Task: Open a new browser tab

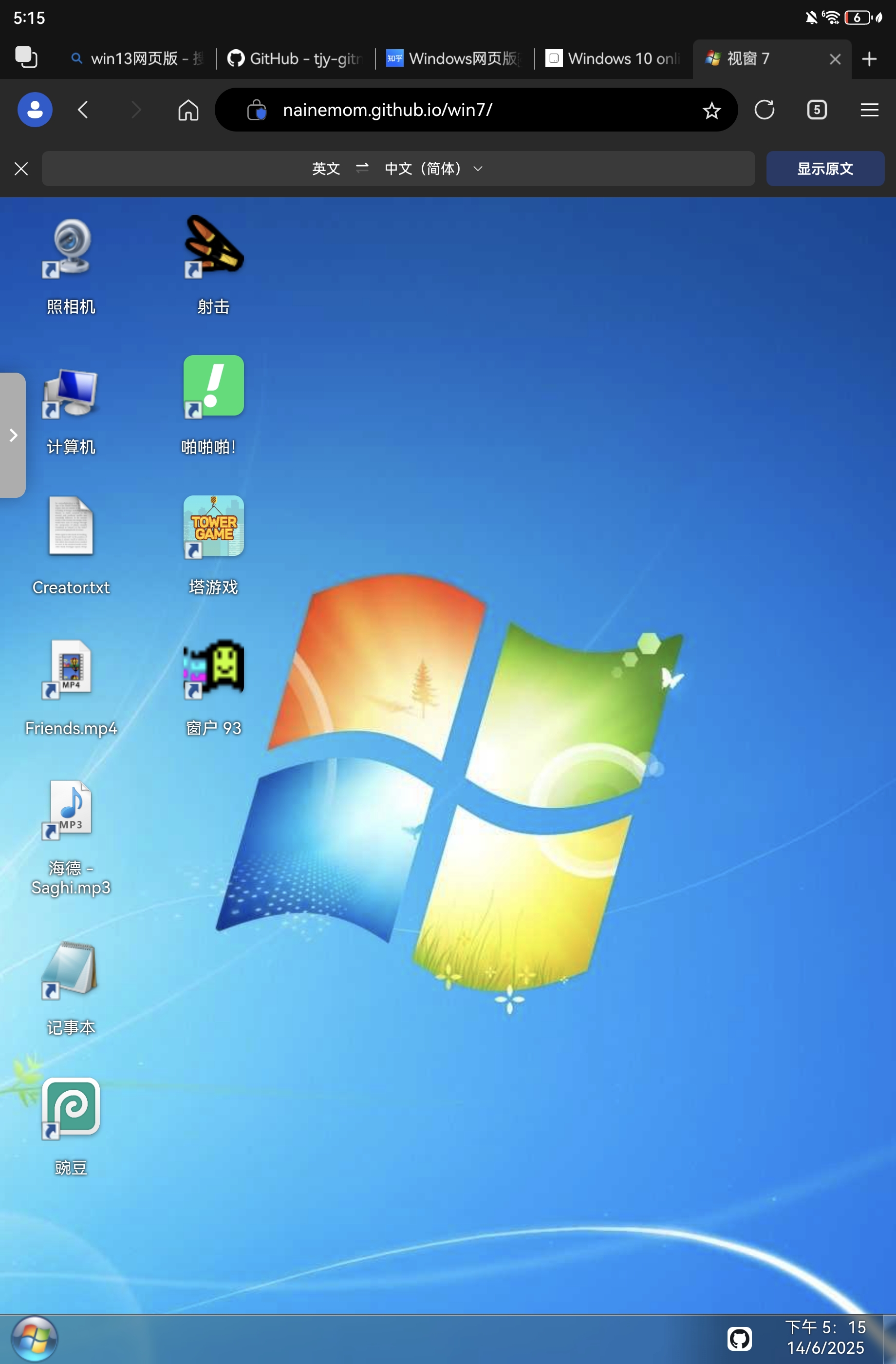Action: point(869,59)
